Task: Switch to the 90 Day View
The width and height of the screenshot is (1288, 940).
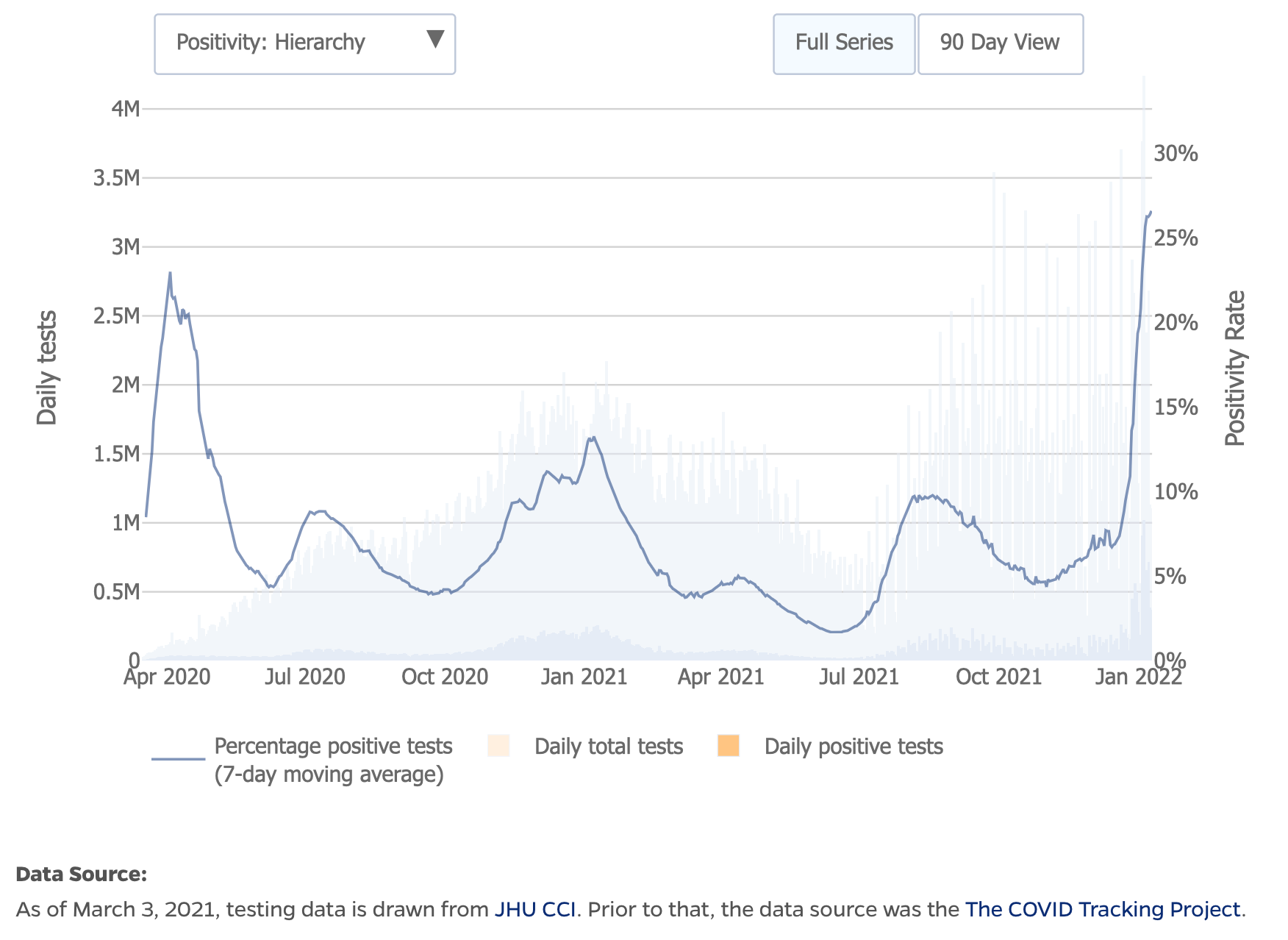Action: coord(1000,44)
